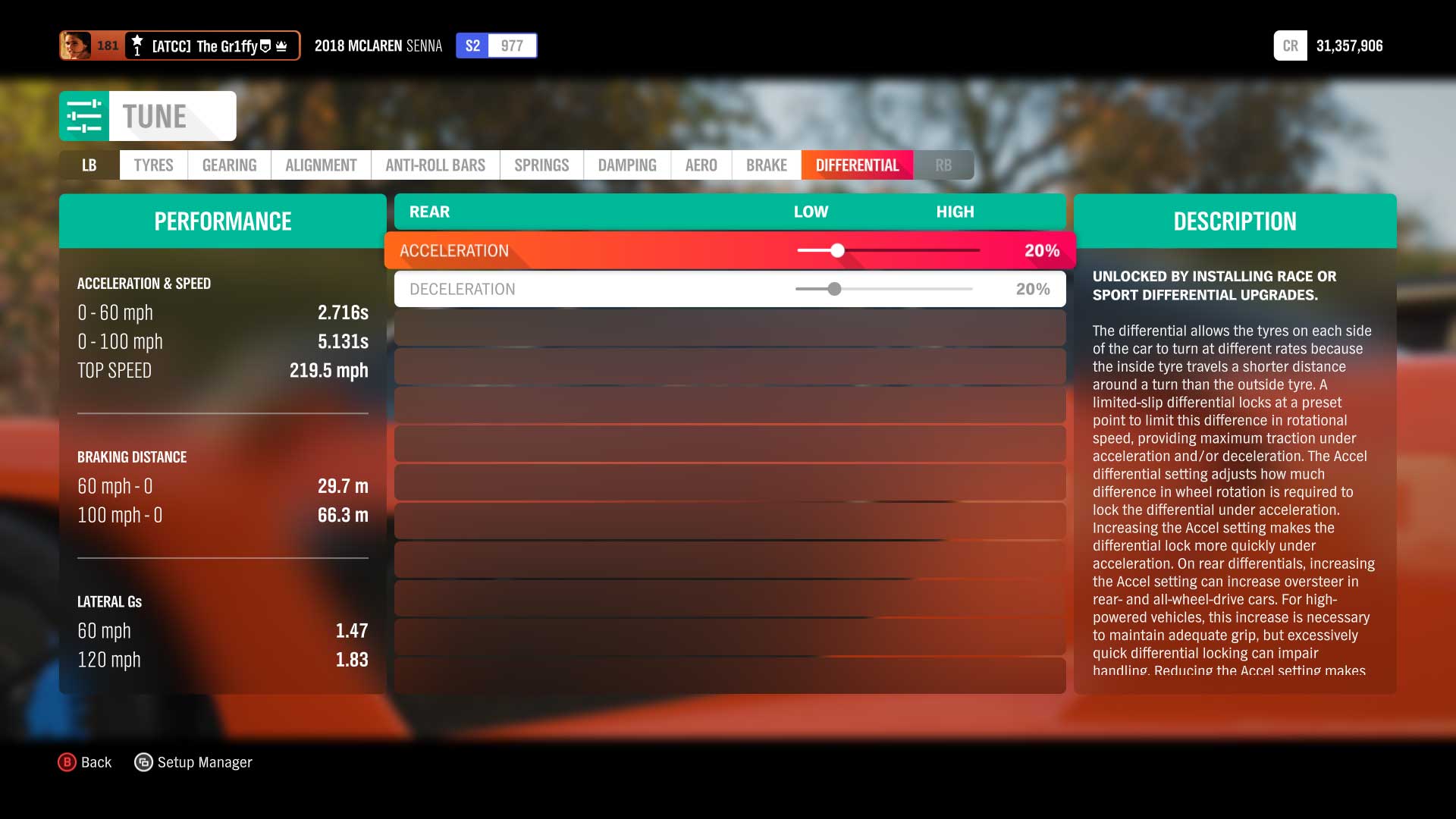
Task: Open the Tyres tab
Action: click(x=153, y=165)
